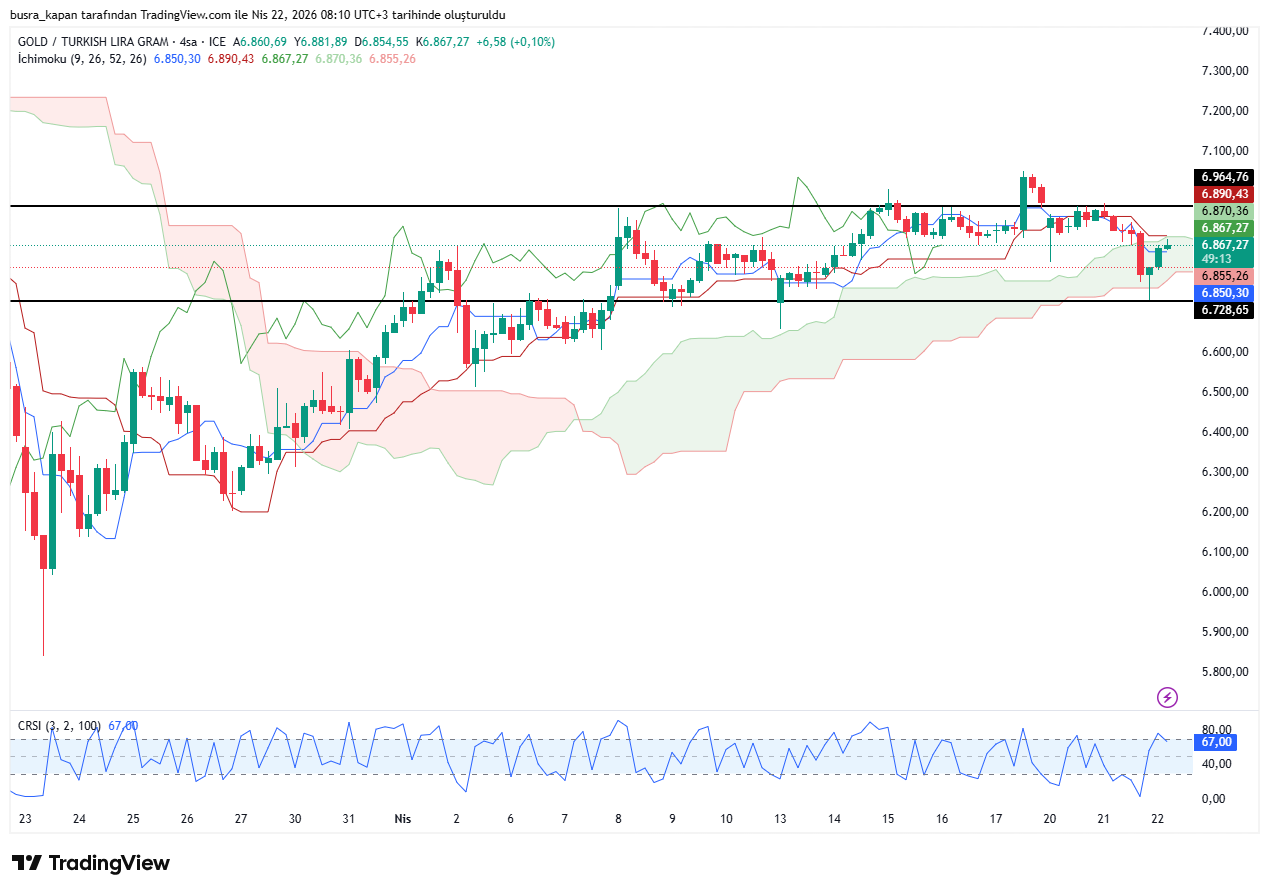
Task: Click the purple lightning bolt icon
Action: click(x=1166, y=697)
